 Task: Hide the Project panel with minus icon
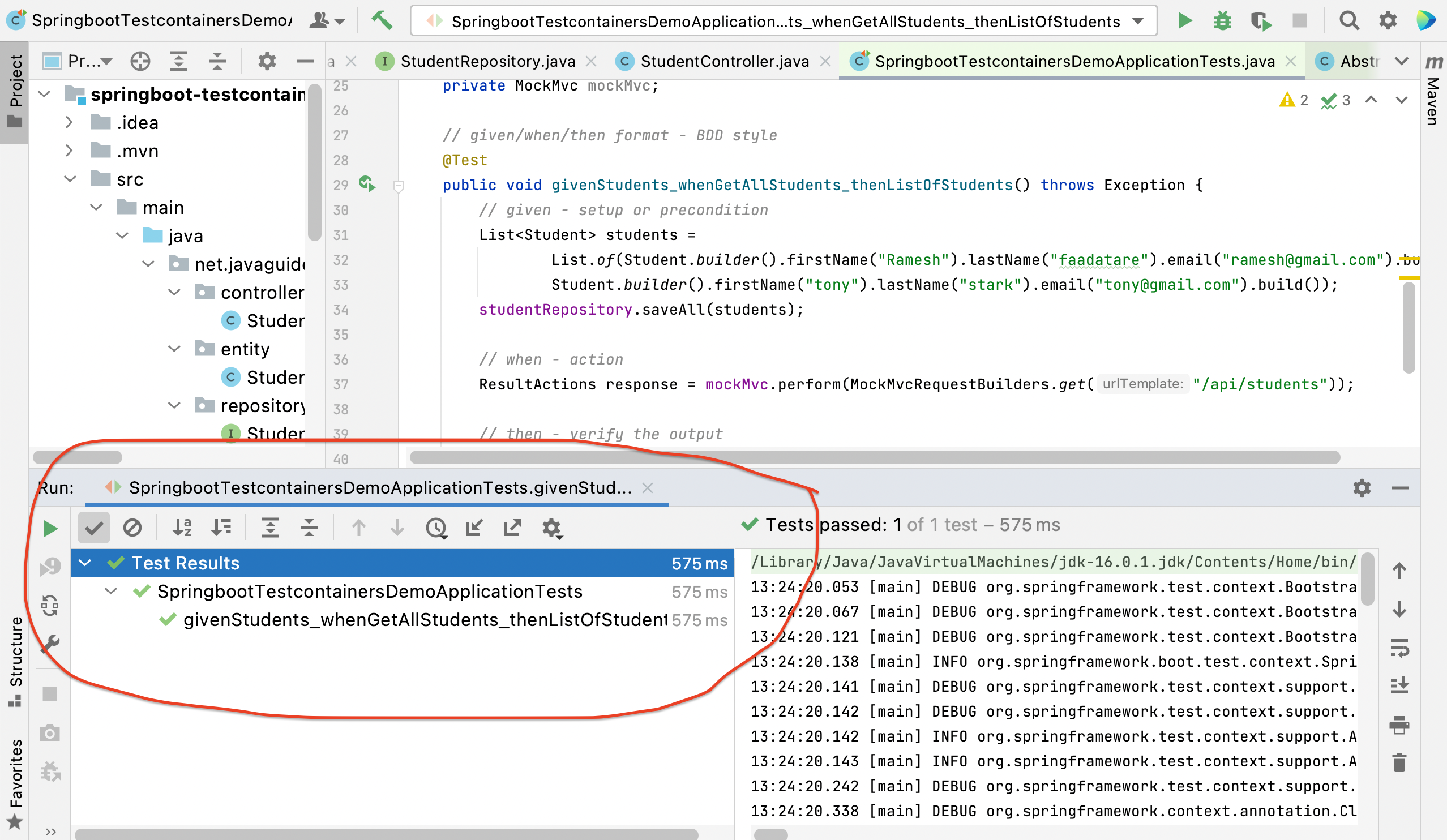[x=305, y=61]
